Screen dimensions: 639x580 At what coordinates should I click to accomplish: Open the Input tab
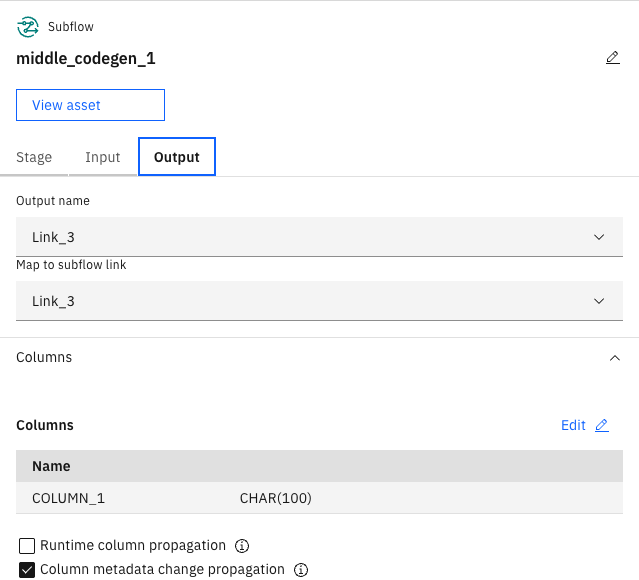click(102, 157)
